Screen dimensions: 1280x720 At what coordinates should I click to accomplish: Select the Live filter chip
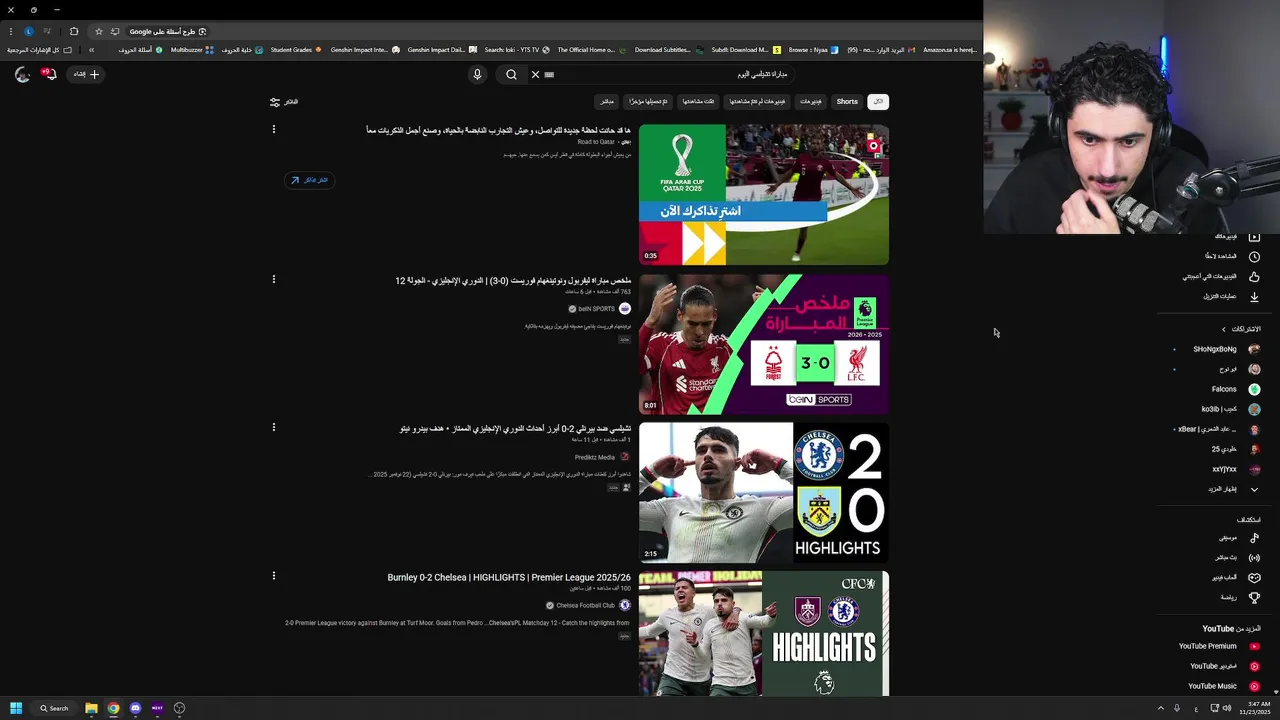[606, 101]
